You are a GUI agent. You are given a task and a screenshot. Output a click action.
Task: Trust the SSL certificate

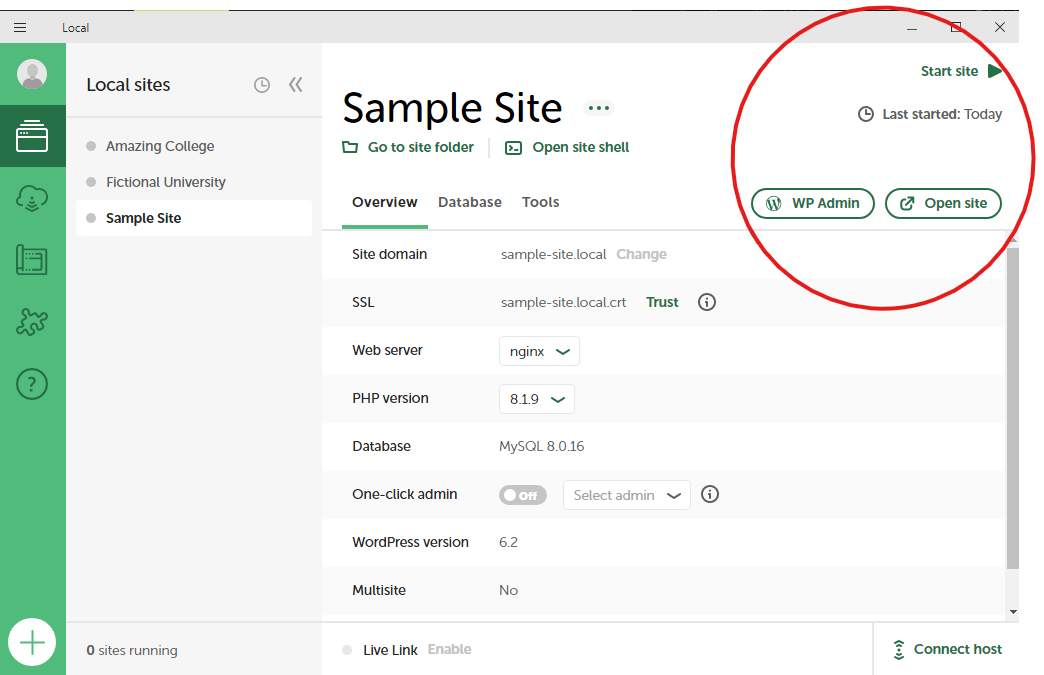(662, 302)
